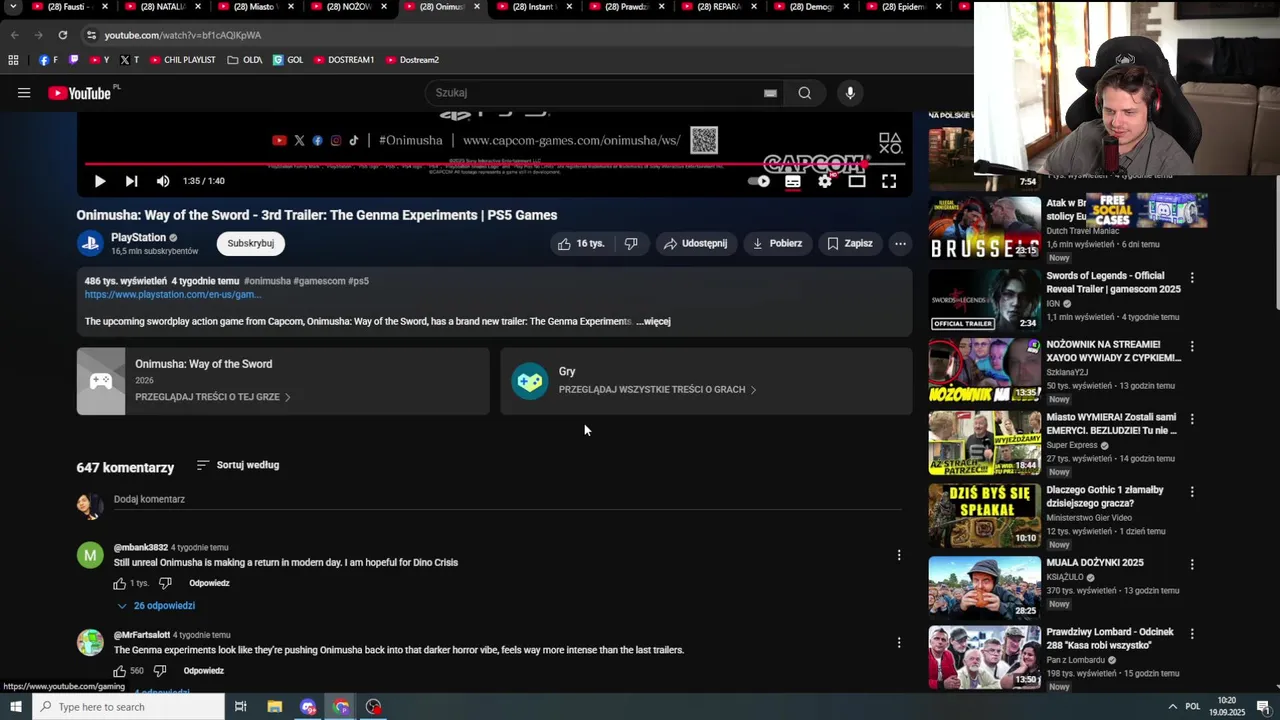The height and width of the screenshot is (720, 1280).
Task: Open Prawdziwy Lombard Odcinek 288 video title
Action: point(1110,639)
